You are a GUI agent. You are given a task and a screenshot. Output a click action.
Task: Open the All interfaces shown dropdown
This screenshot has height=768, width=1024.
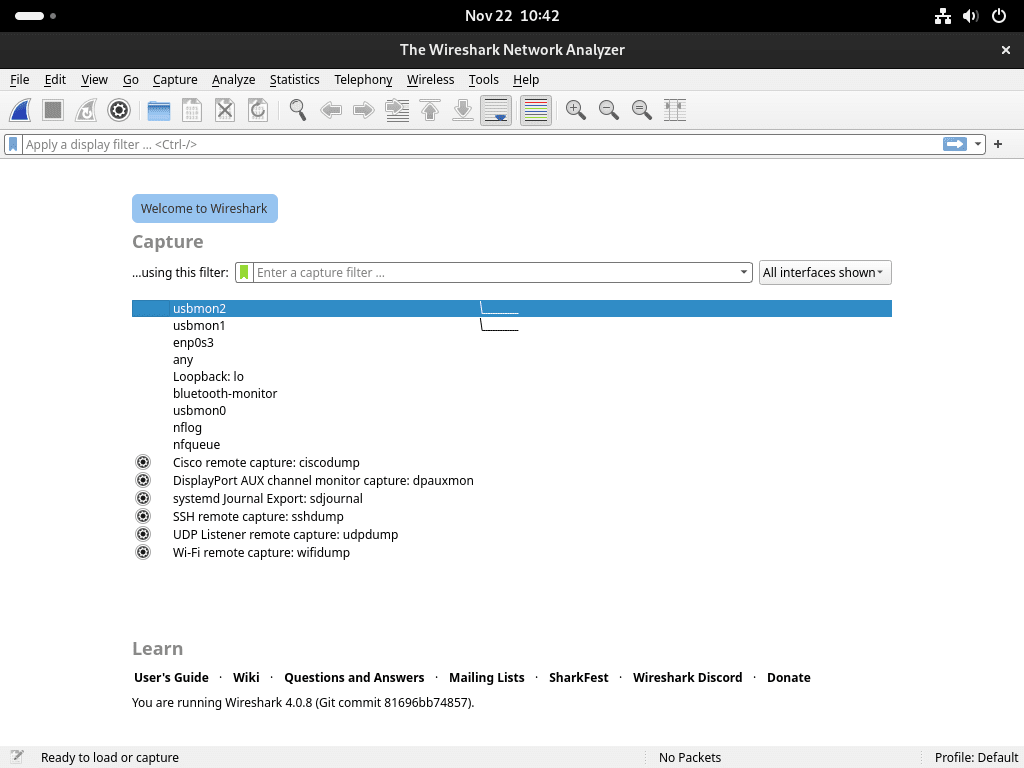coord(824,272)
